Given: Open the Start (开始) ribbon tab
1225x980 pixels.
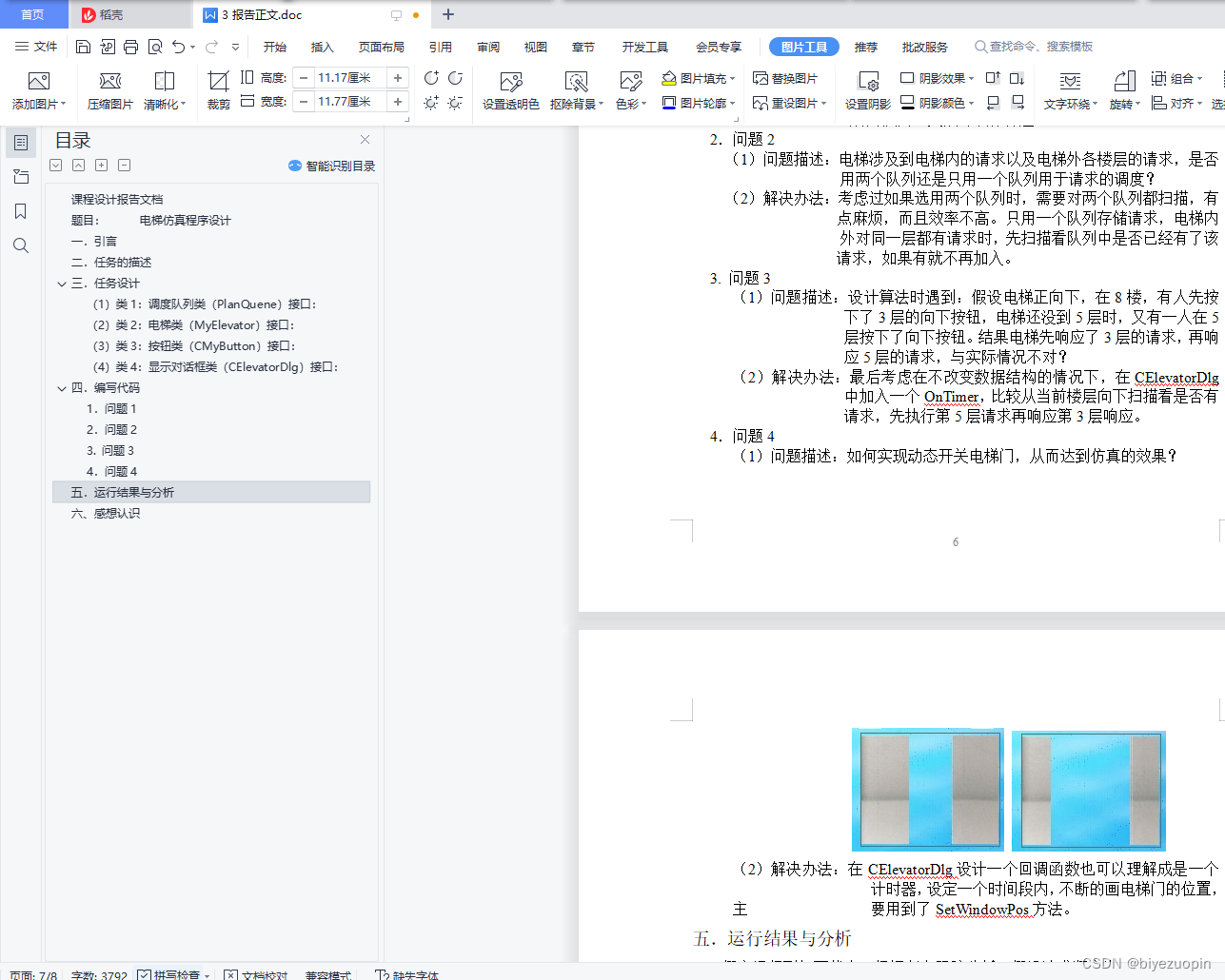Looking at the screenshot, I should pyautogui.click(x=275, y=47).
